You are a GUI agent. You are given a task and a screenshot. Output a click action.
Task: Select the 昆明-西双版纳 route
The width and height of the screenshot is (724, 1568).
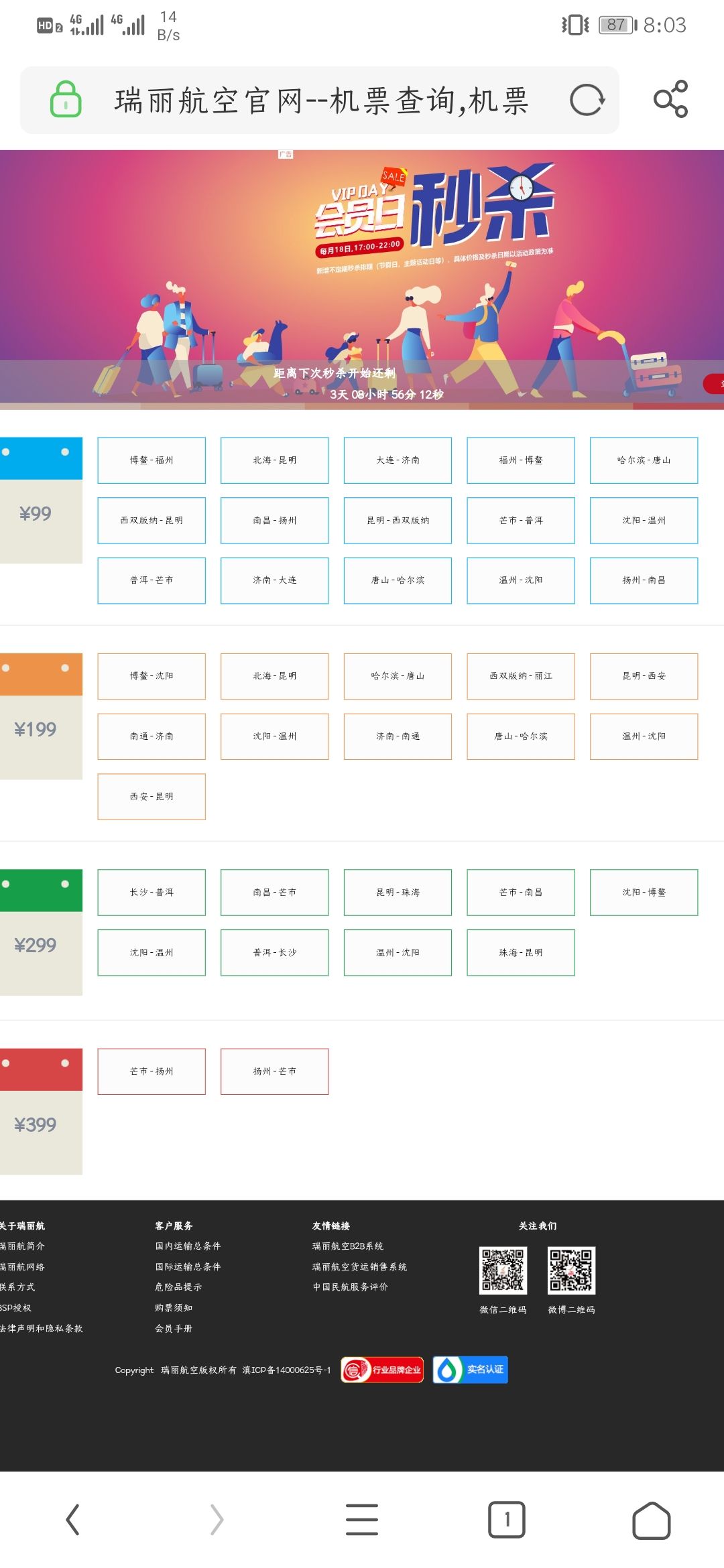(398, 521)
